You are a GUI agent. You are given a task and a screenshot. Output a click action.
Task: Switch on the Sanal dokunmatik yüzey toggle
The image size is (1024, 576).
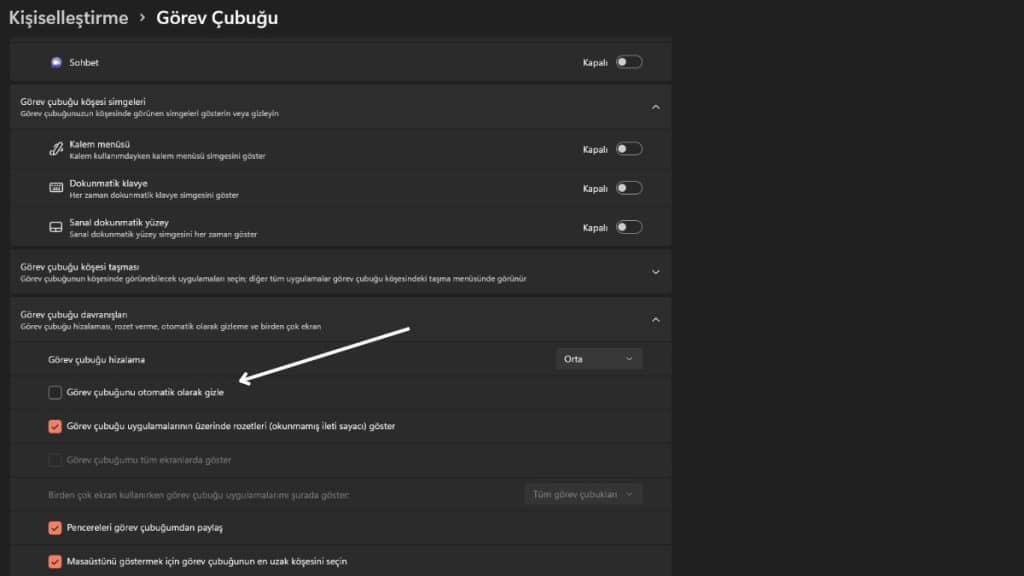[629, 227]
